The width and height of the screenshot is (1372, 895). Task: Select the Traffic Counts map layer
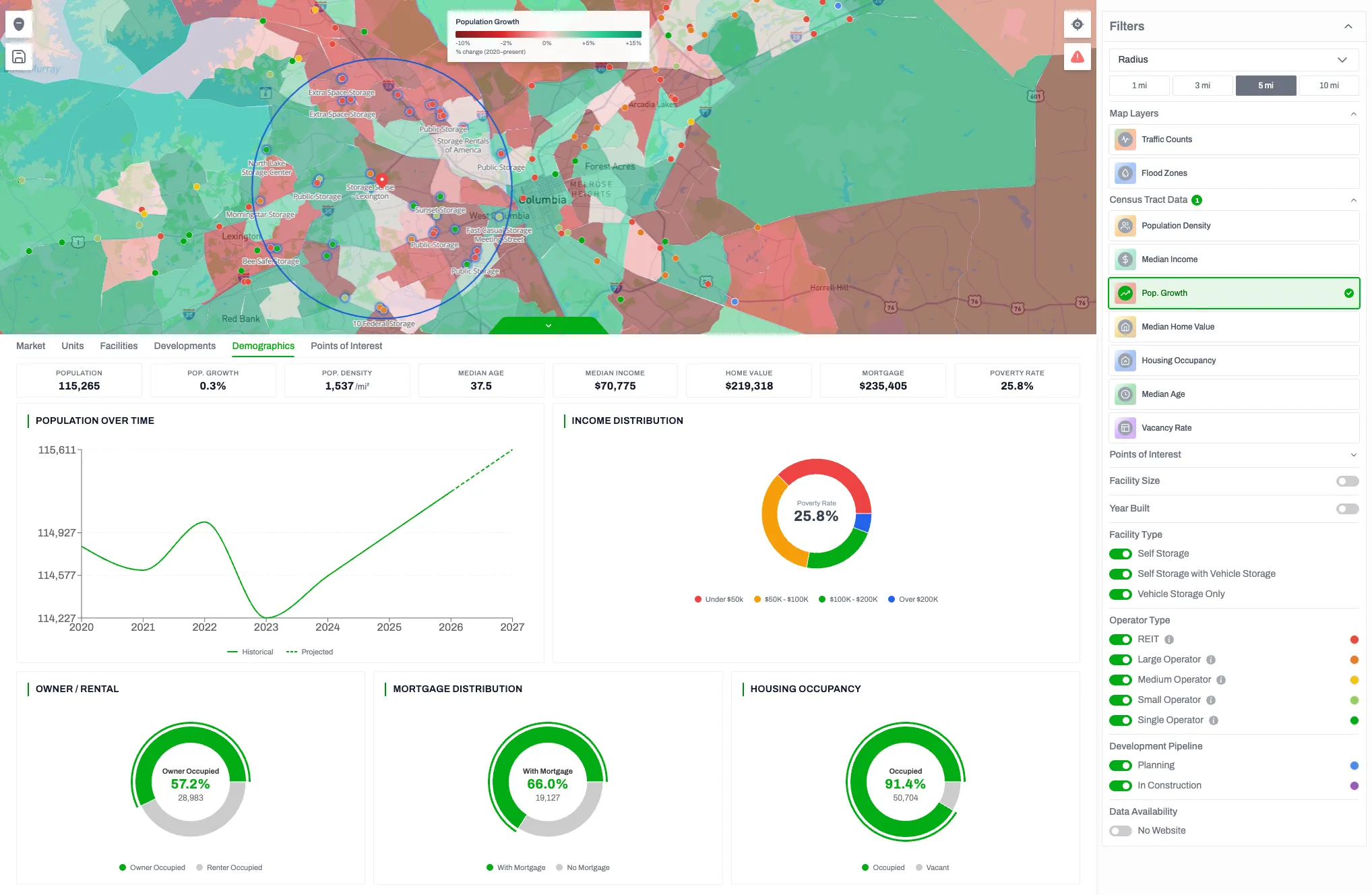tap(1233, 140)
